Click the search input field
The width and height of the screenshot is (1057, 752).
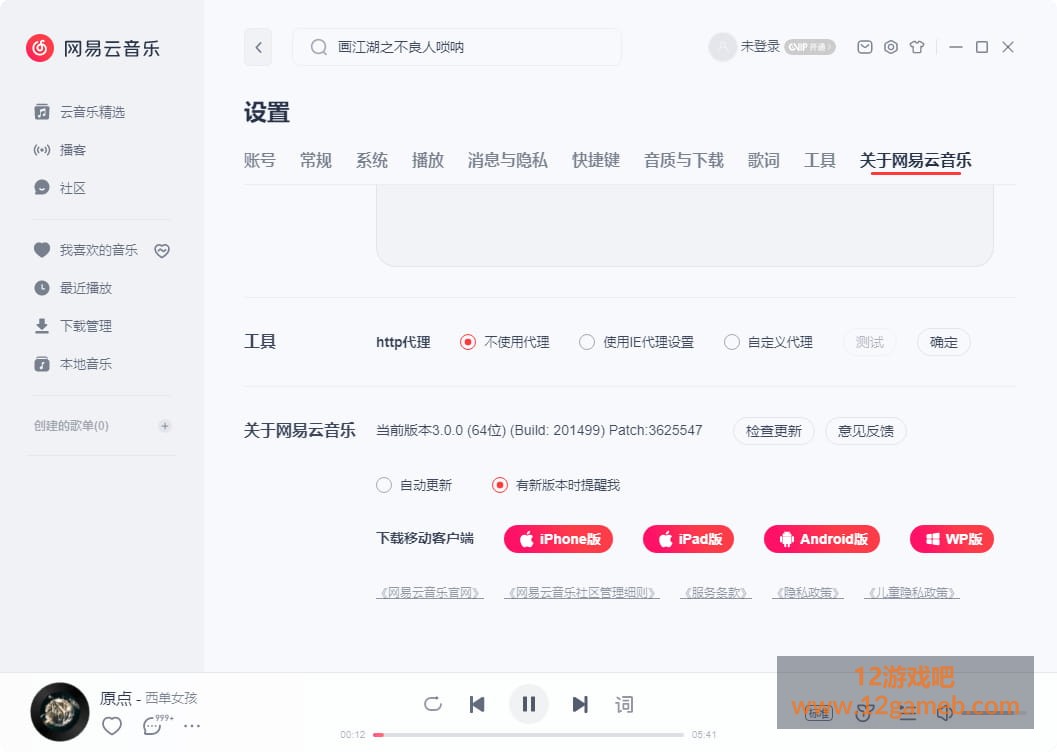(x=457, y=47)
